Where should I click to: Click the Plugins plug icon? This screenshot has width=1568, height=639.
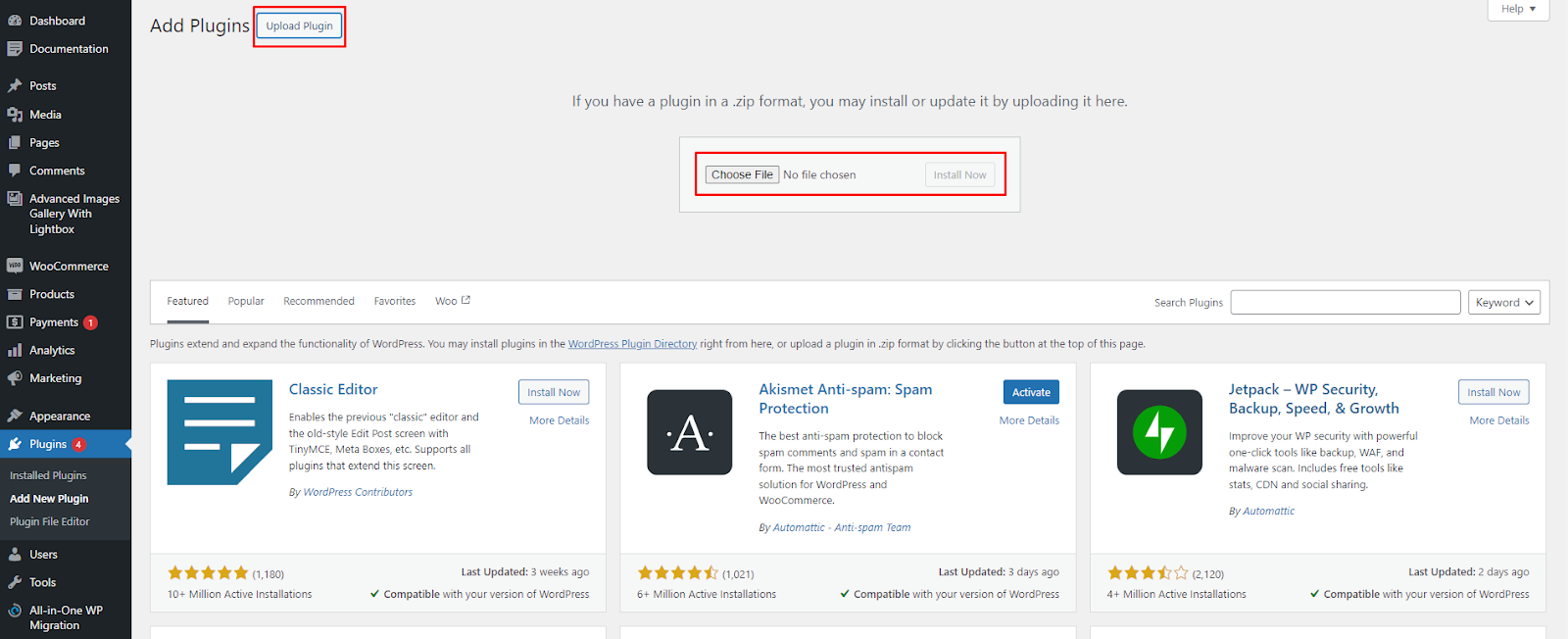tap(15, 444)
